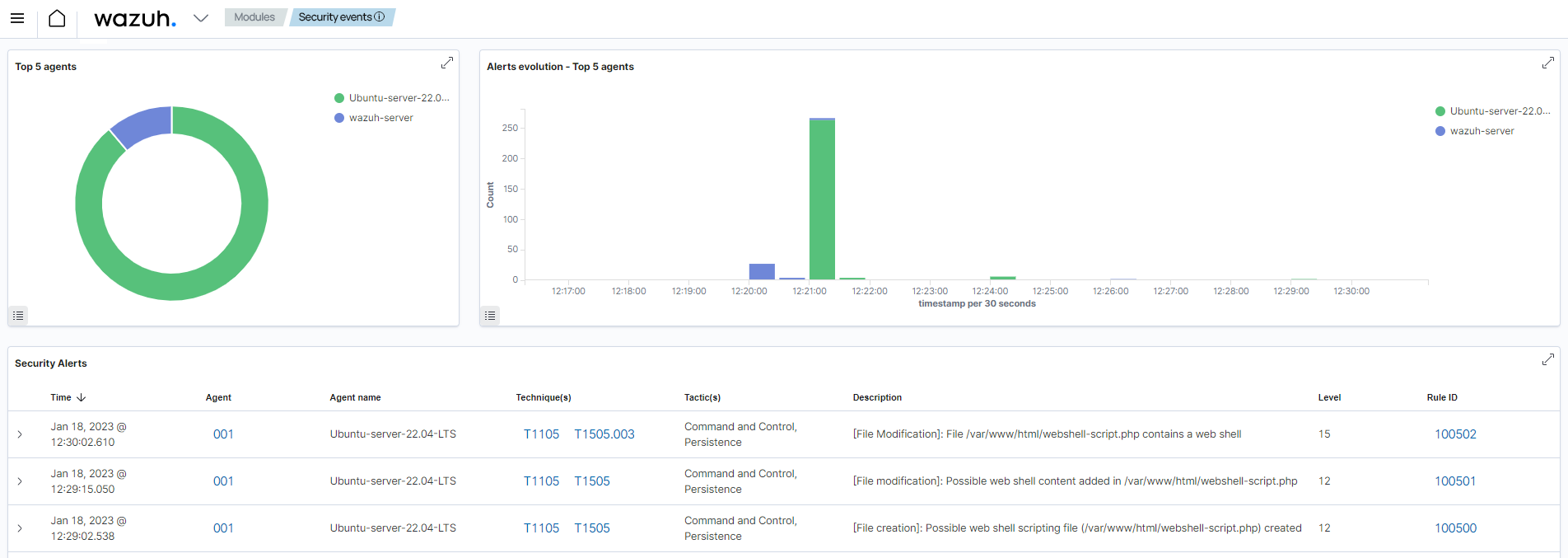Open technique T1105 in the 12:30:02.610 row
Image resolution: width=1568 pixels, height=558 pixels.
click(x=541, y=434)
